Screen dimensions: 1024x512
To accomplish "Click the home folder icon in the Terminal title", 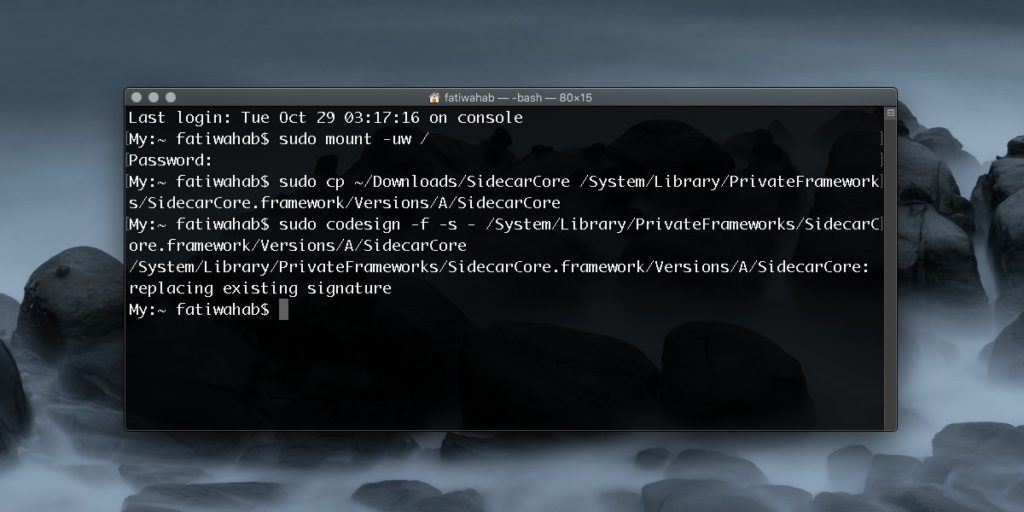I will tap(434, 97).
